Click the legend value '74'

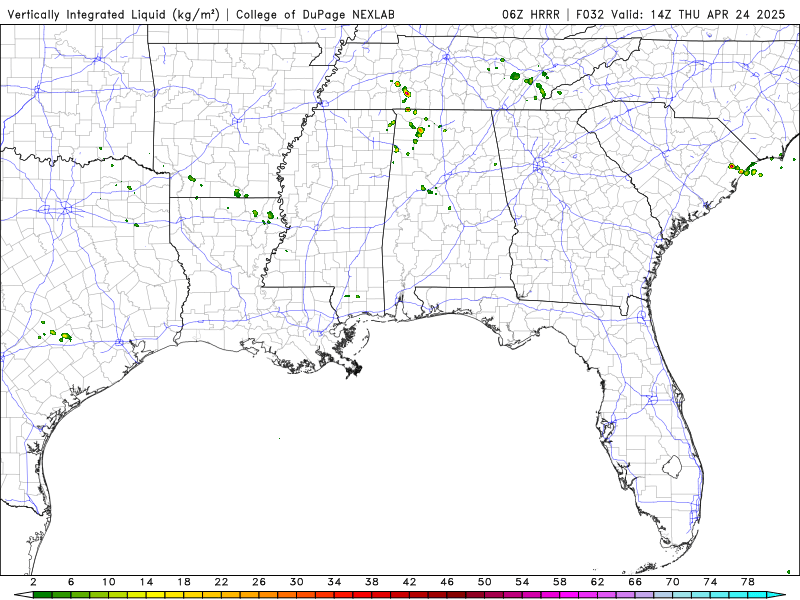(711, 582)
